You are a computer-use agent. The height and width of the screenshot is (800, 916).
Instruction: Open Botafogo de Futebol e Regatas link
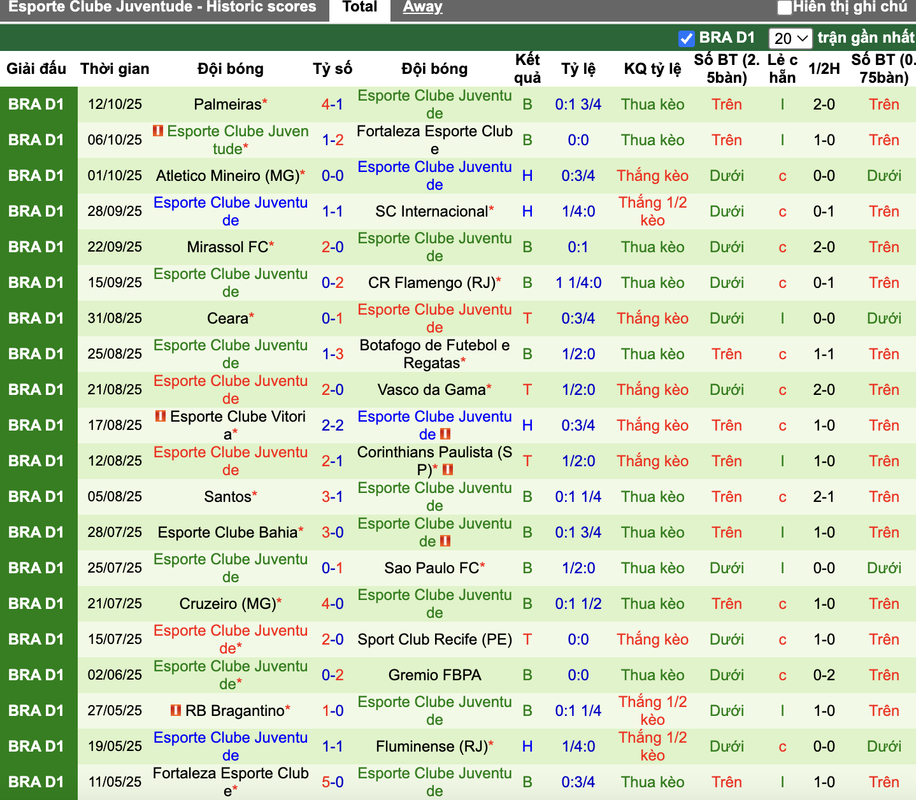[x=434, y=354]
